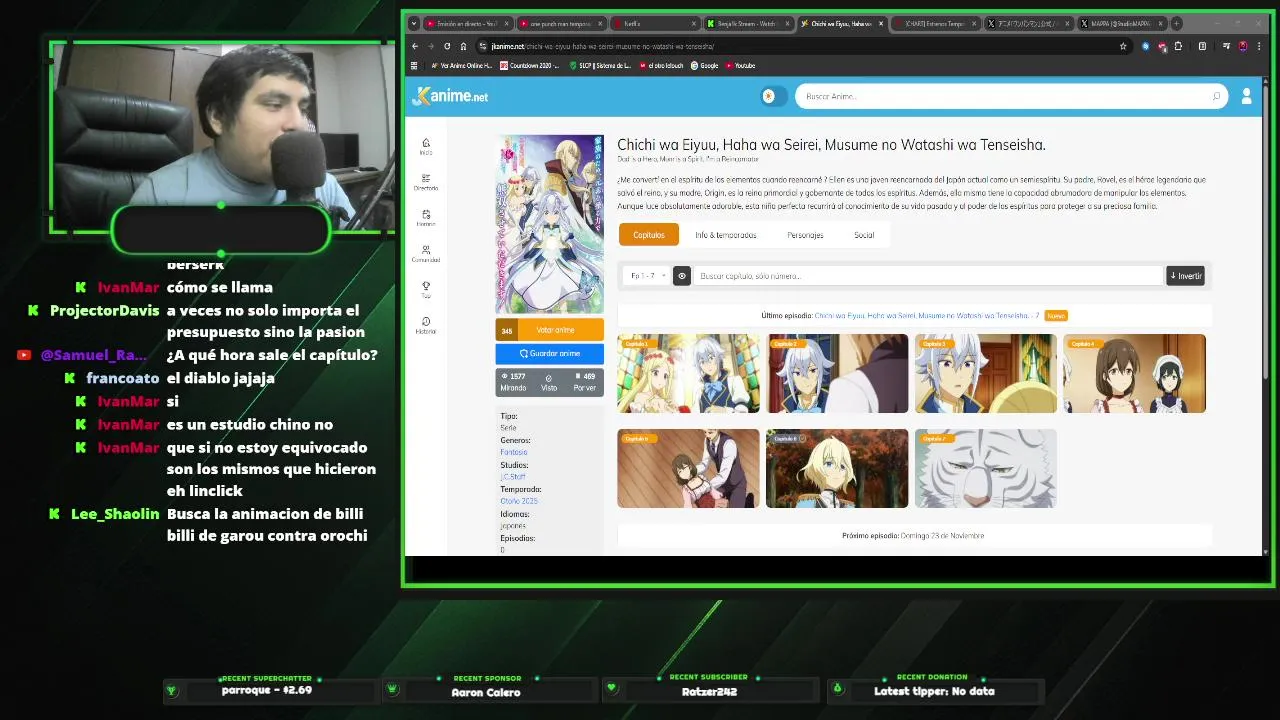1280x720 pixels.
Task: Select the Social tab
Action: pyautogui.click(x=864, y=235)
